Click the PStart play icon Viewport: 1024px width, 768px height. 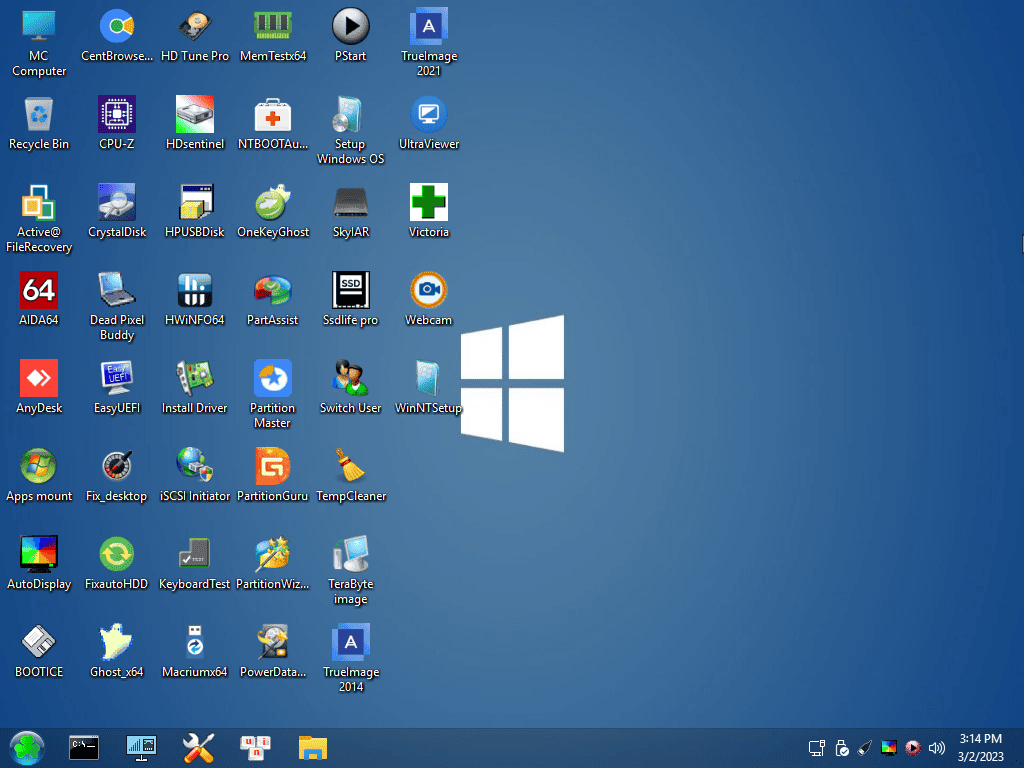(x=351, y=26)
